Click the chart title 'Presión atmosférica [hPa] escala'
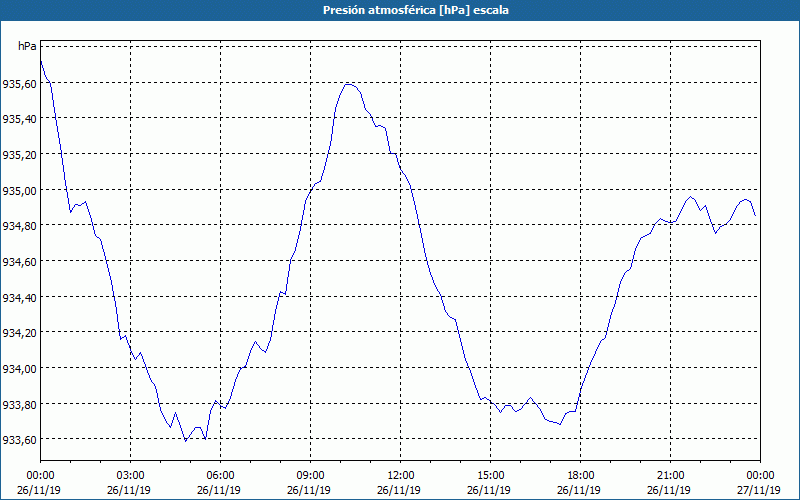 click(416, 10)
